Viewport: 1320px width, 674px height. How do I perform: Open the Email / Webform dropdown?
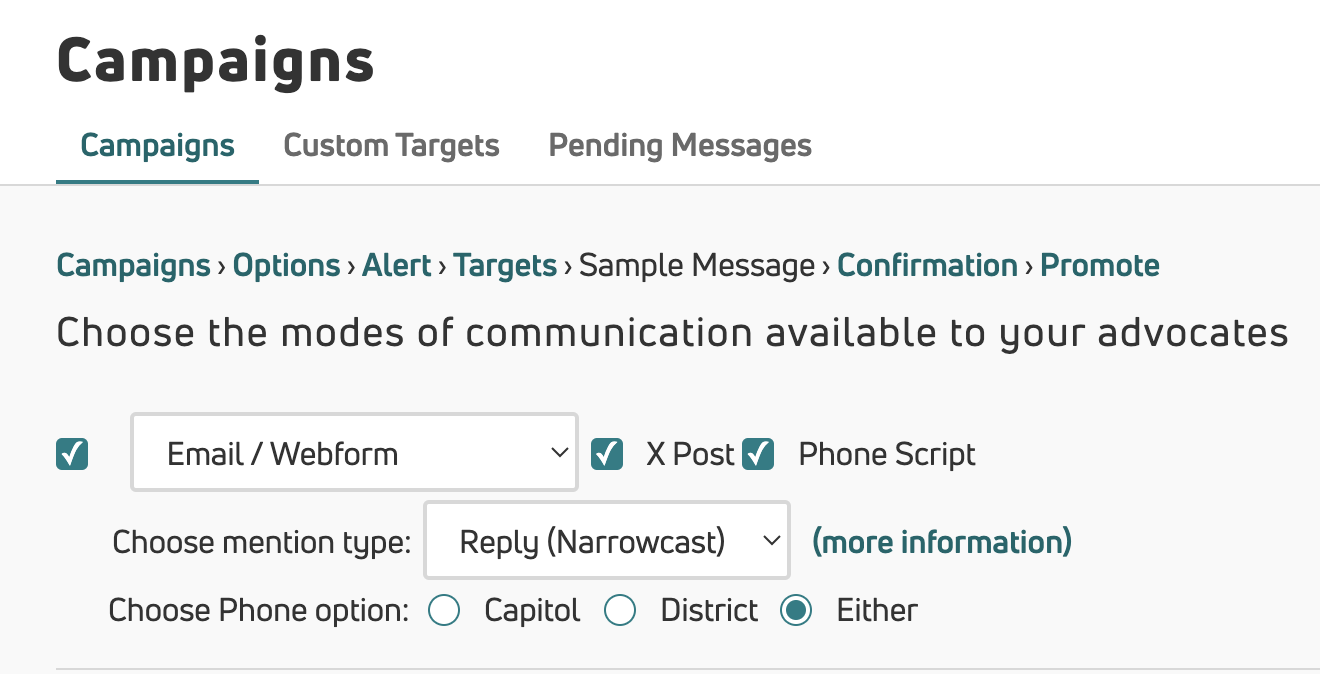coord(354,453)
